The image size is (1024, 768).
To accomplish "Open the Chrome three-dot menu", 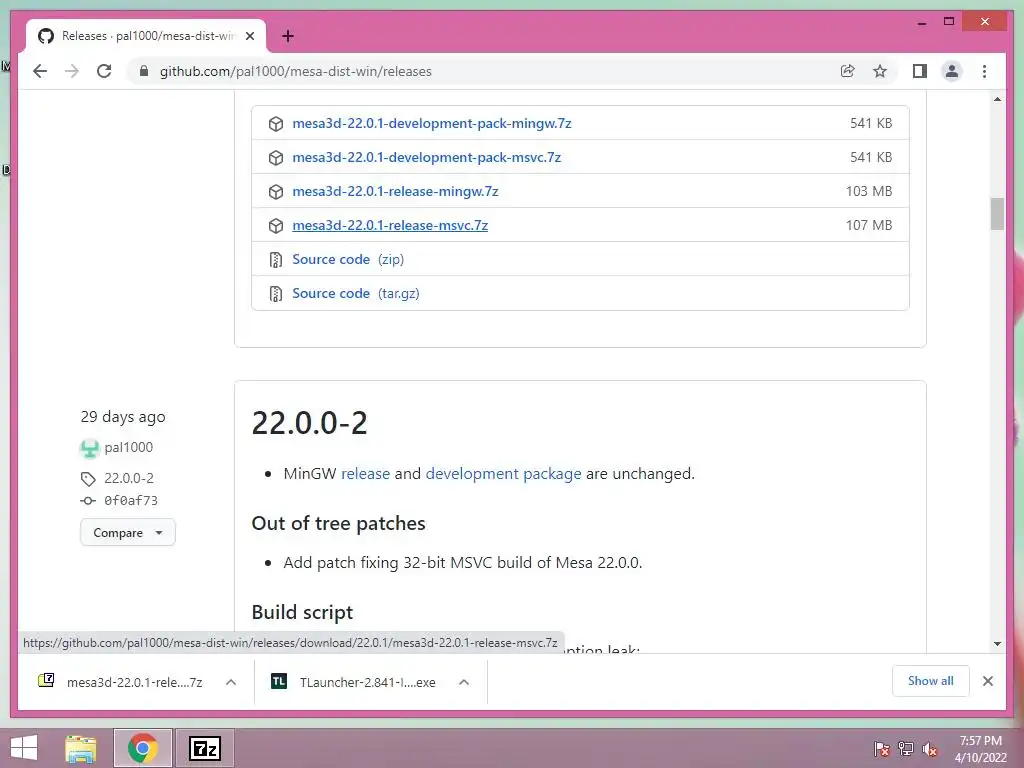I will click(x=984, y=71).
